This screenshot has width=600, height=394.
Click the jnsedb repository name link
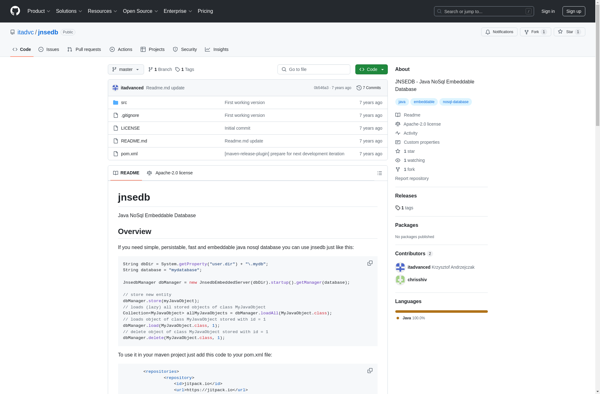point(48,32)
